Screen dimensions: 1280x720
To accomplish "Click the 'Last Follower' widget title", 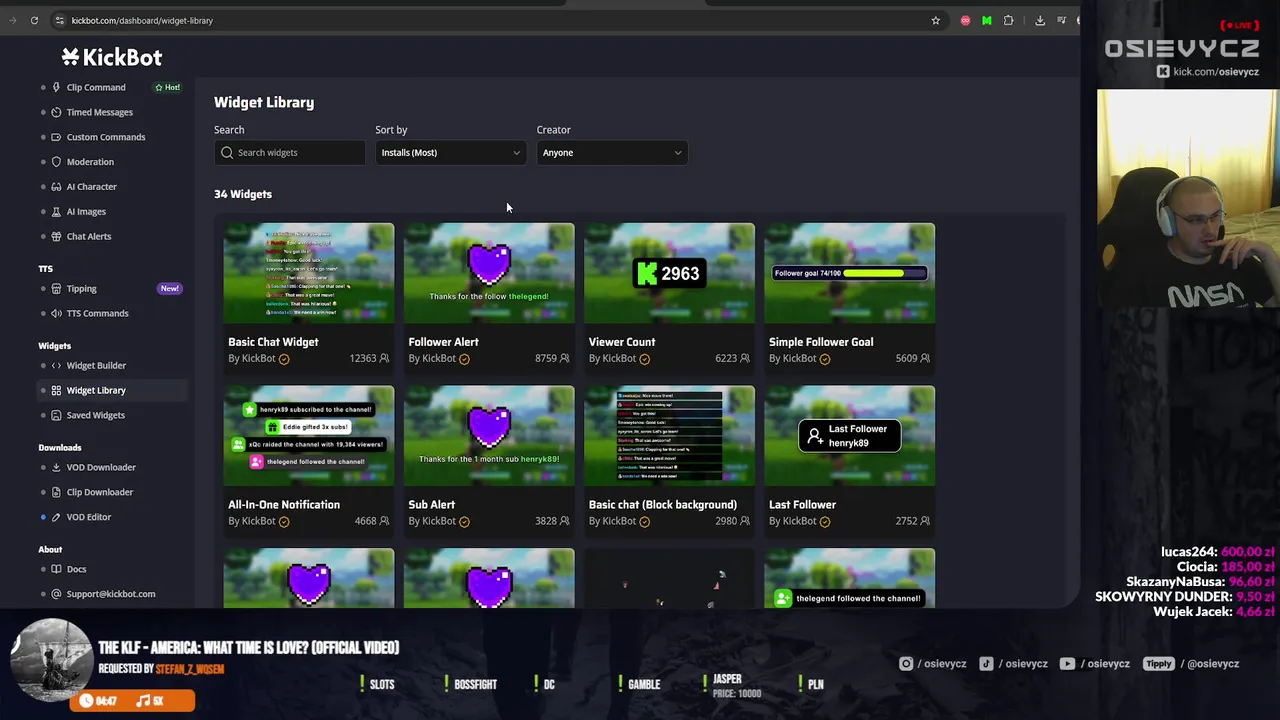I will click(802, 505).
